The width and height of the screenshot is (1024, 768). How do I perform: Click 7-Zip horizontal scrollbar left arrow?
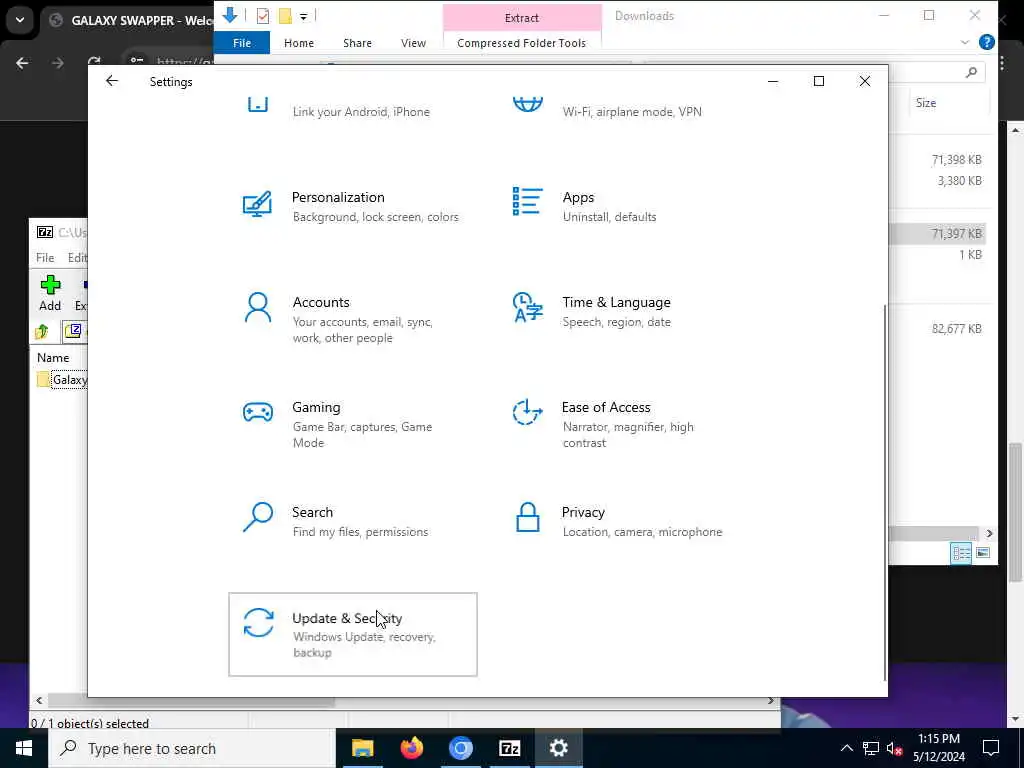[39, 701]
